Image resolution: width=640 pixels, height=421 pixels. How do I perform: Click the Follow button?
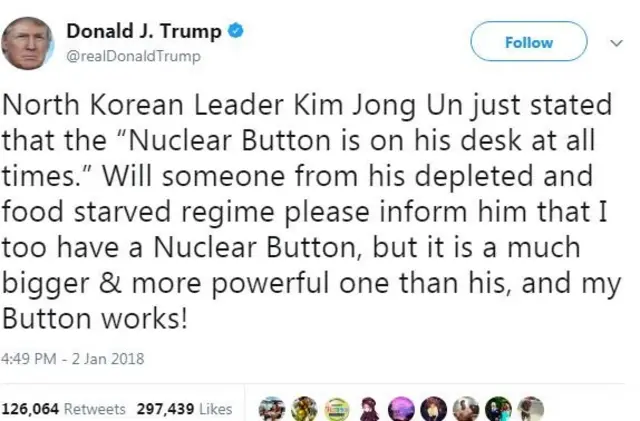pyautogui.click(x=529, y=42)
